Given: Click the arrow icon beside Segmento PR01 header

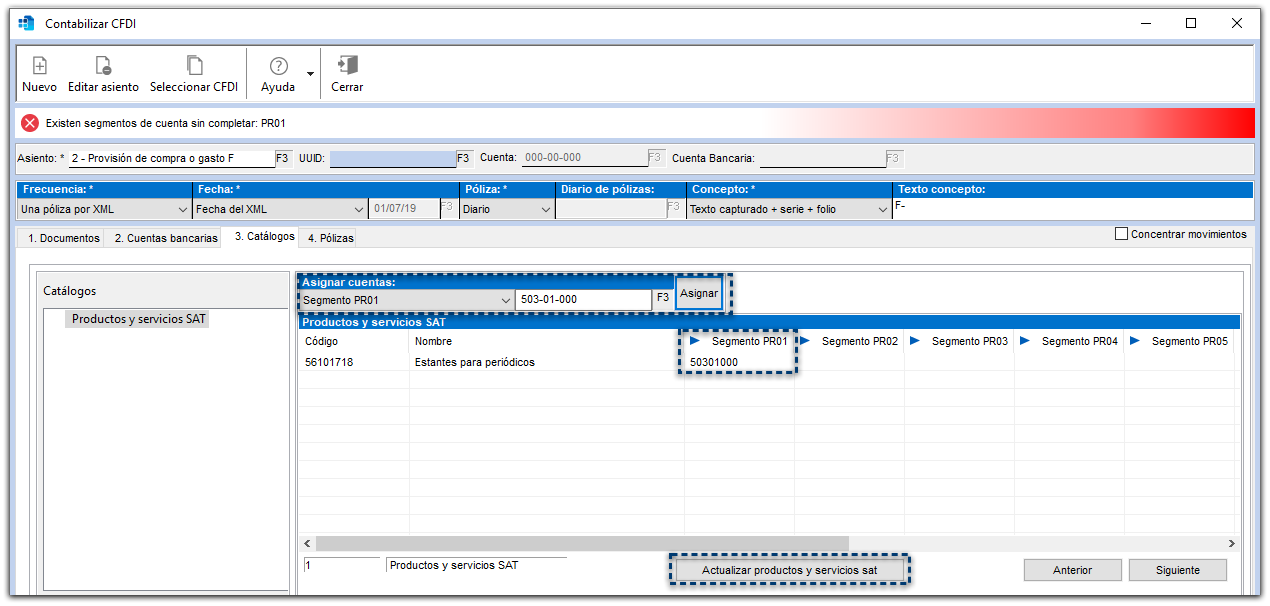Looking at the screenshot, I should tap(694, 341).
